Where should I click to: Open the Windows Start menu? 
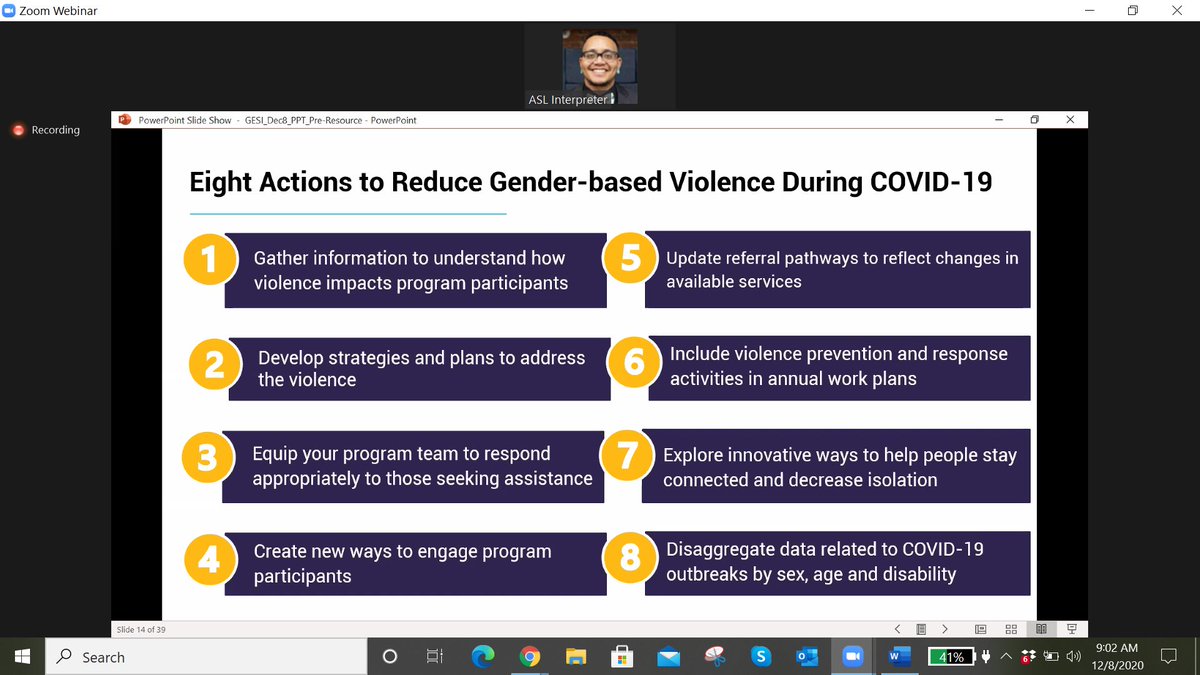[x=23, y=656]
